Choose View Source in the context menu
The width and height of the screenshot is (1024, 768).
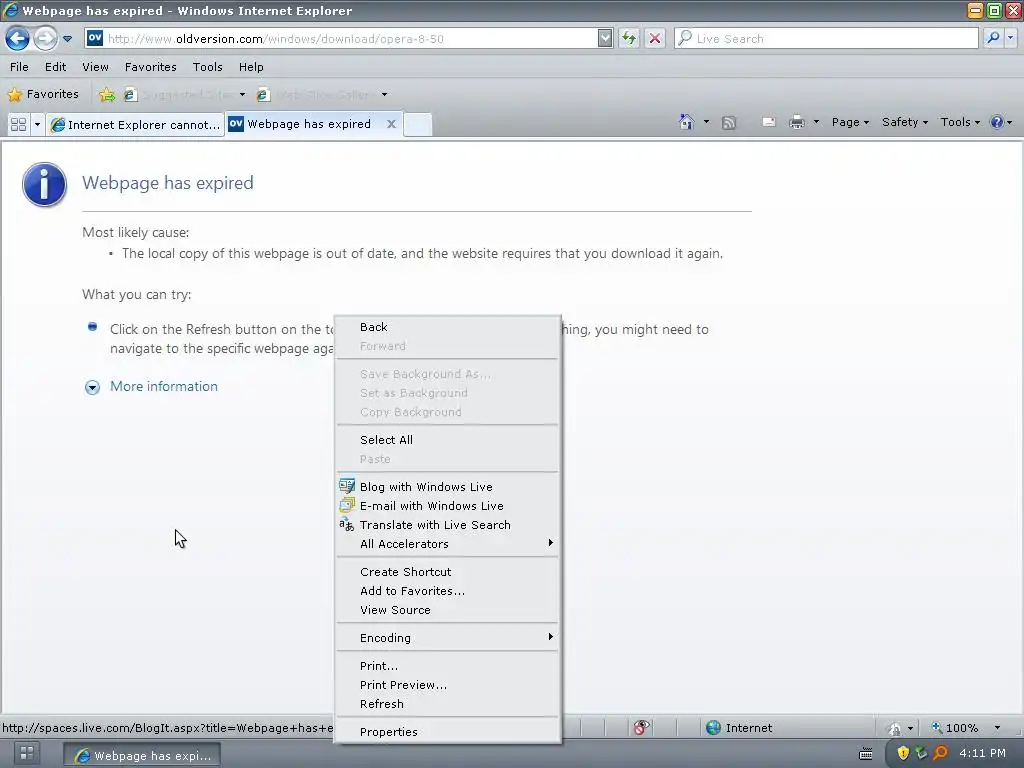[x=447, y=610]
